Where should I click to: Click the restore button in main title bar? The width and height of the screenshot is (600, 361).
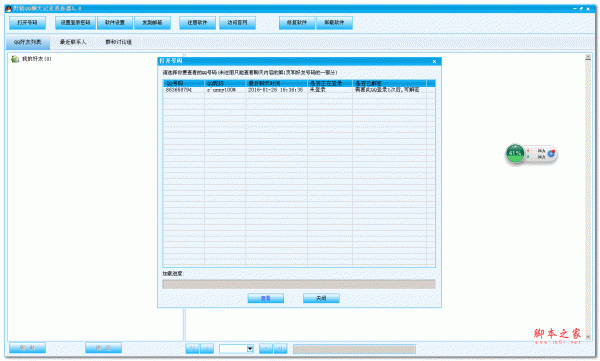581,8
